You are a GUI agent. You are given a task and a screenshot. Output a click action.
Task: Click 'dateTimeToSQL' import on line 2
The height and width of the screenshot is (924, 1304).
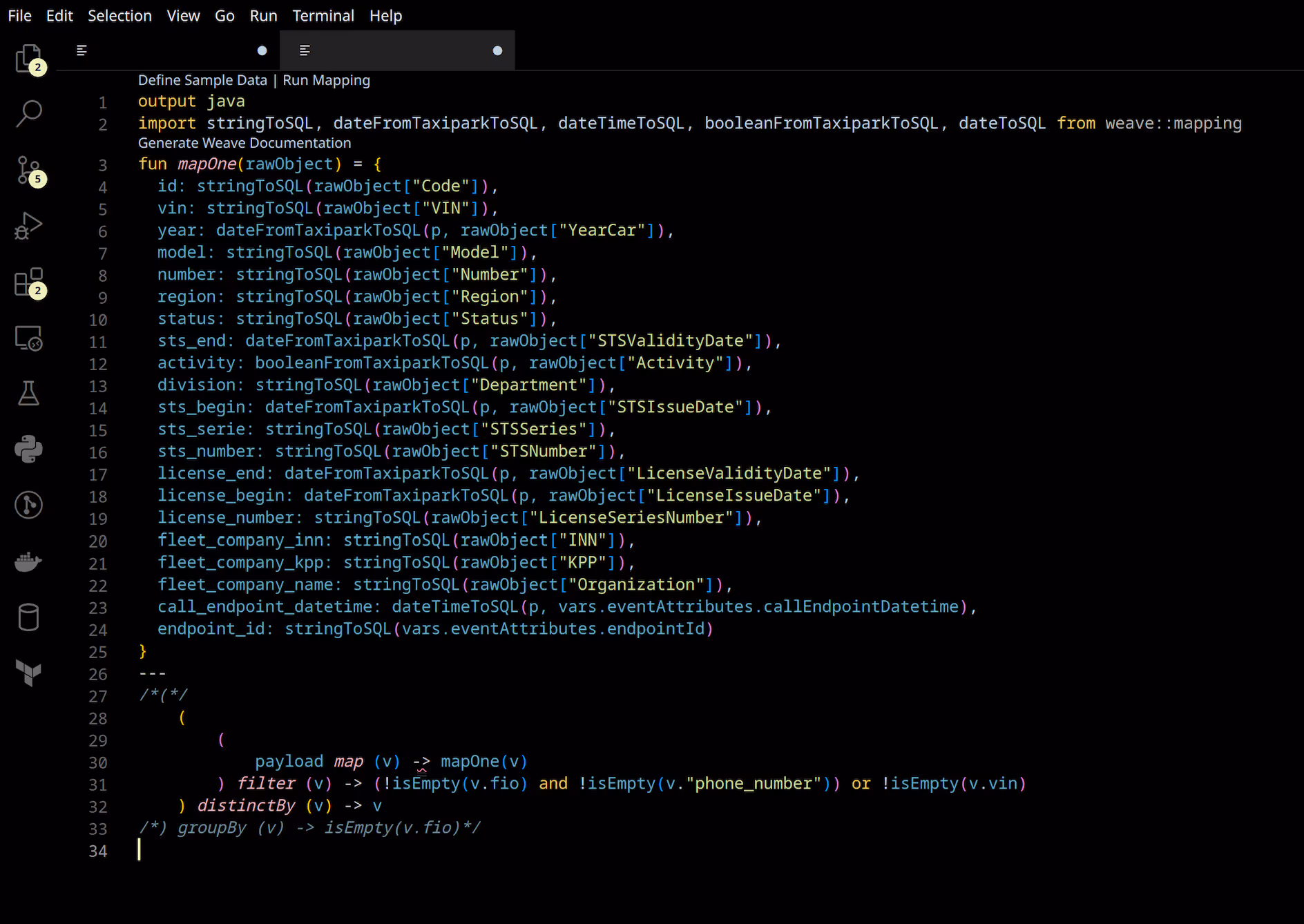[621, 123]
